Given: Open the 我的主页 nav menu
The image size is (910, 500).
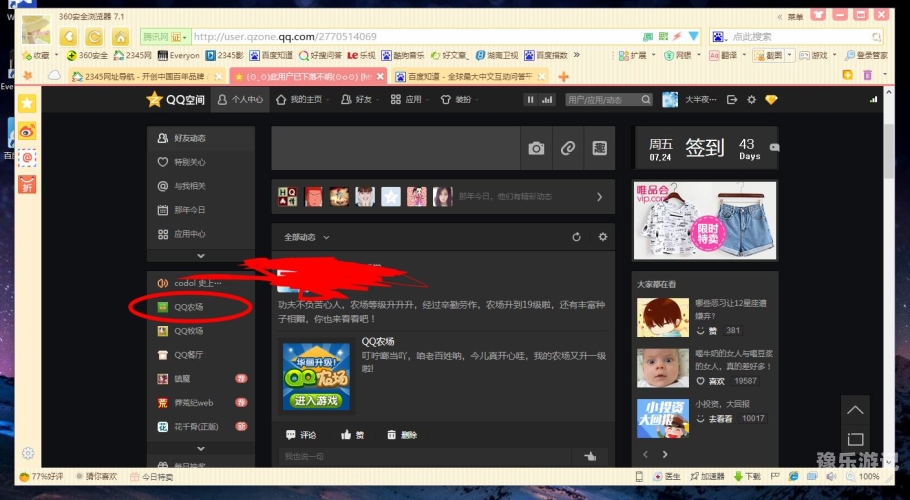Looking at the screenshot, I should (x=302, y=100).
